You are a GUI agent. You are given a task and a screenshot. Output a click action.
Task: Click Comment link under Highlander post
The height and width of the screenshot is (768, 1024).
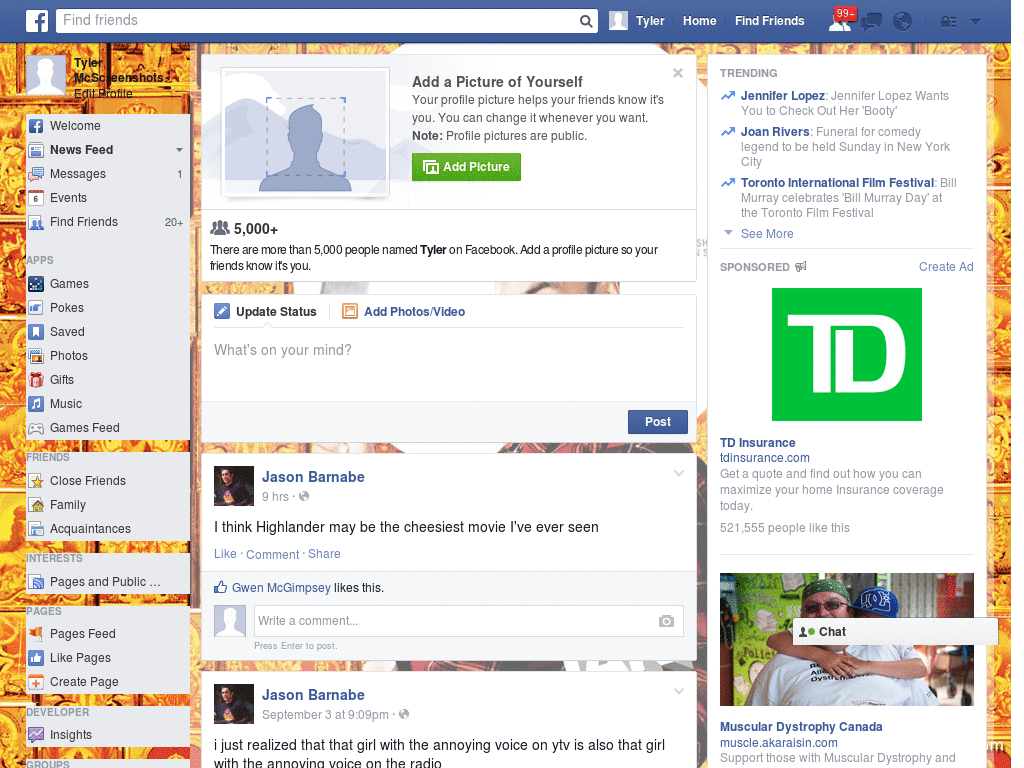272,554
